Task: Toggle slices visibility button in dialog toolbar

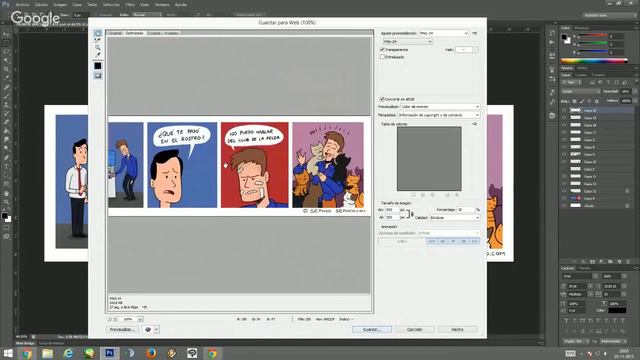Action: click(x=98, y=76)
